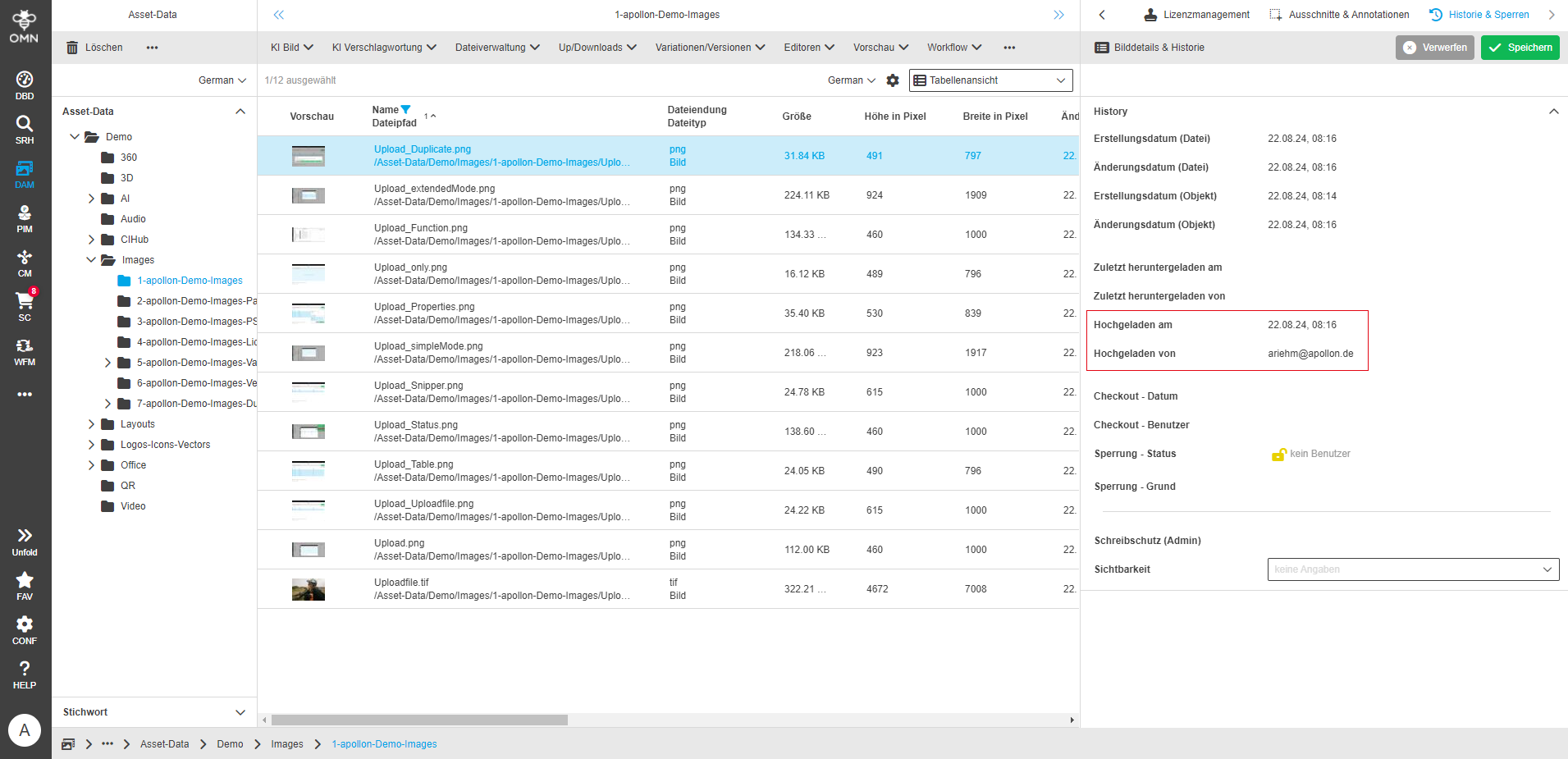Click the table settings gear icon
1568x759 pixels.
[893, 80]
